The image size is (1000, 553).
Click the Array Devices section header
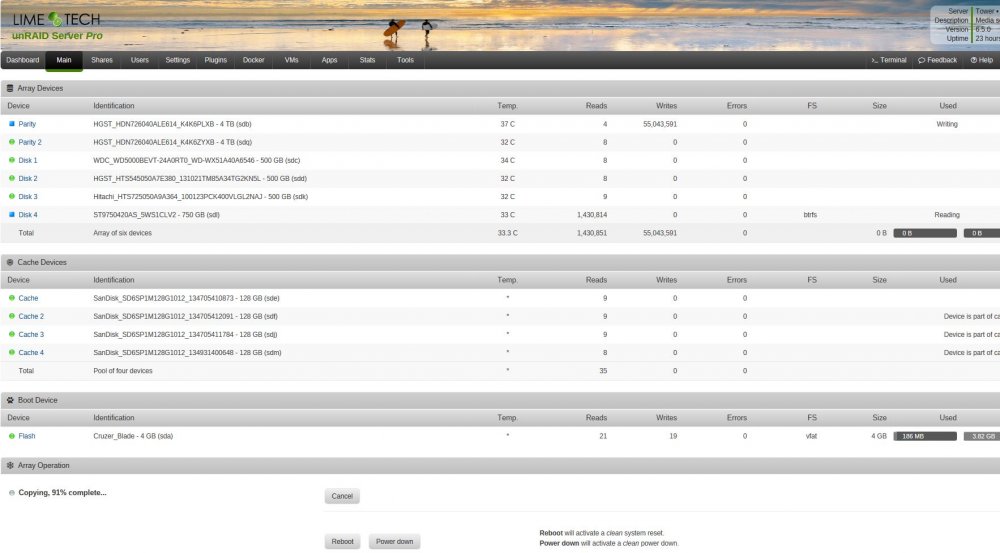pos(500,88)
